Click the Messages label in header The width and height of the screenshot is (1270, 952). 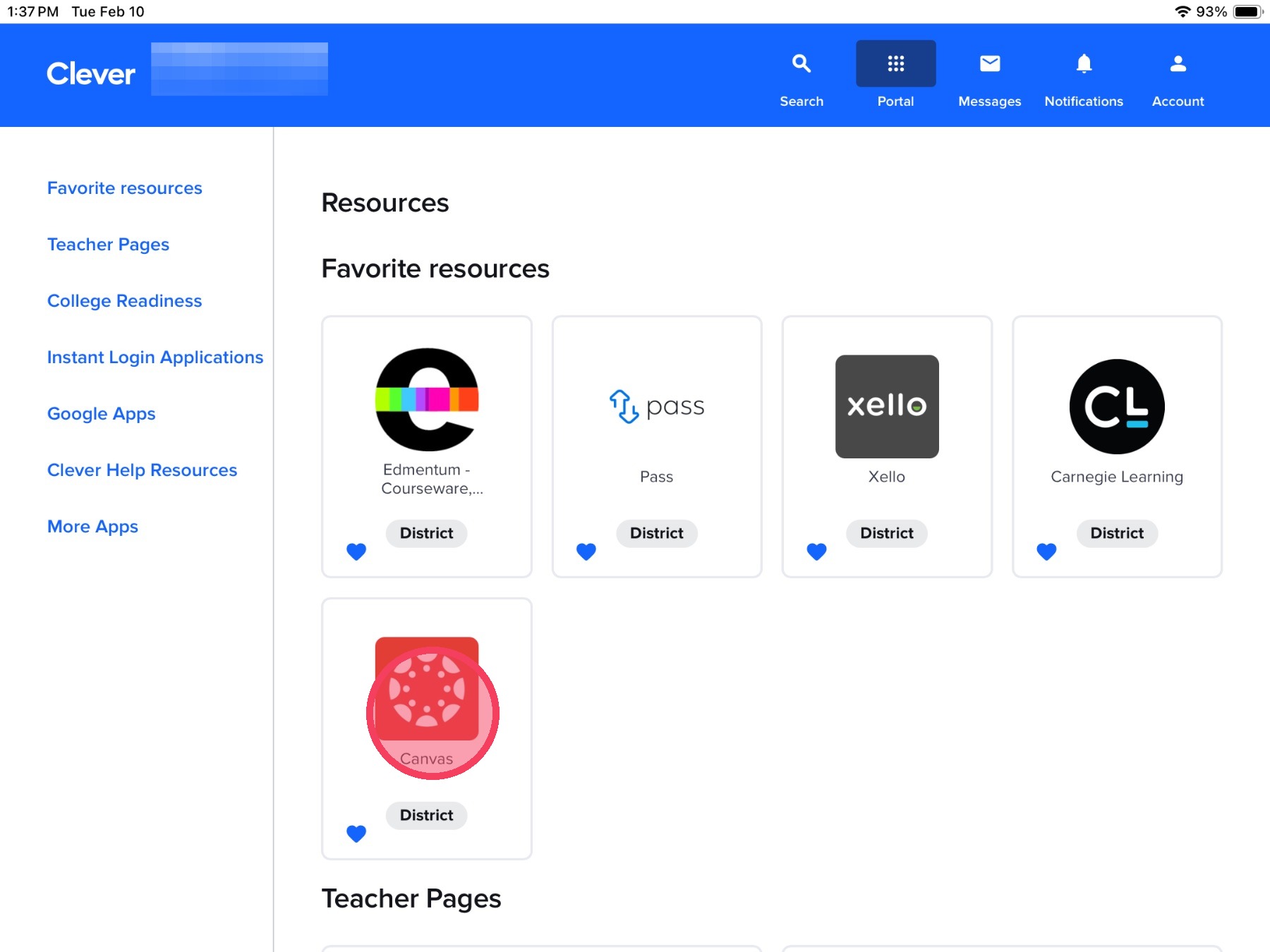tap(990, 102)
